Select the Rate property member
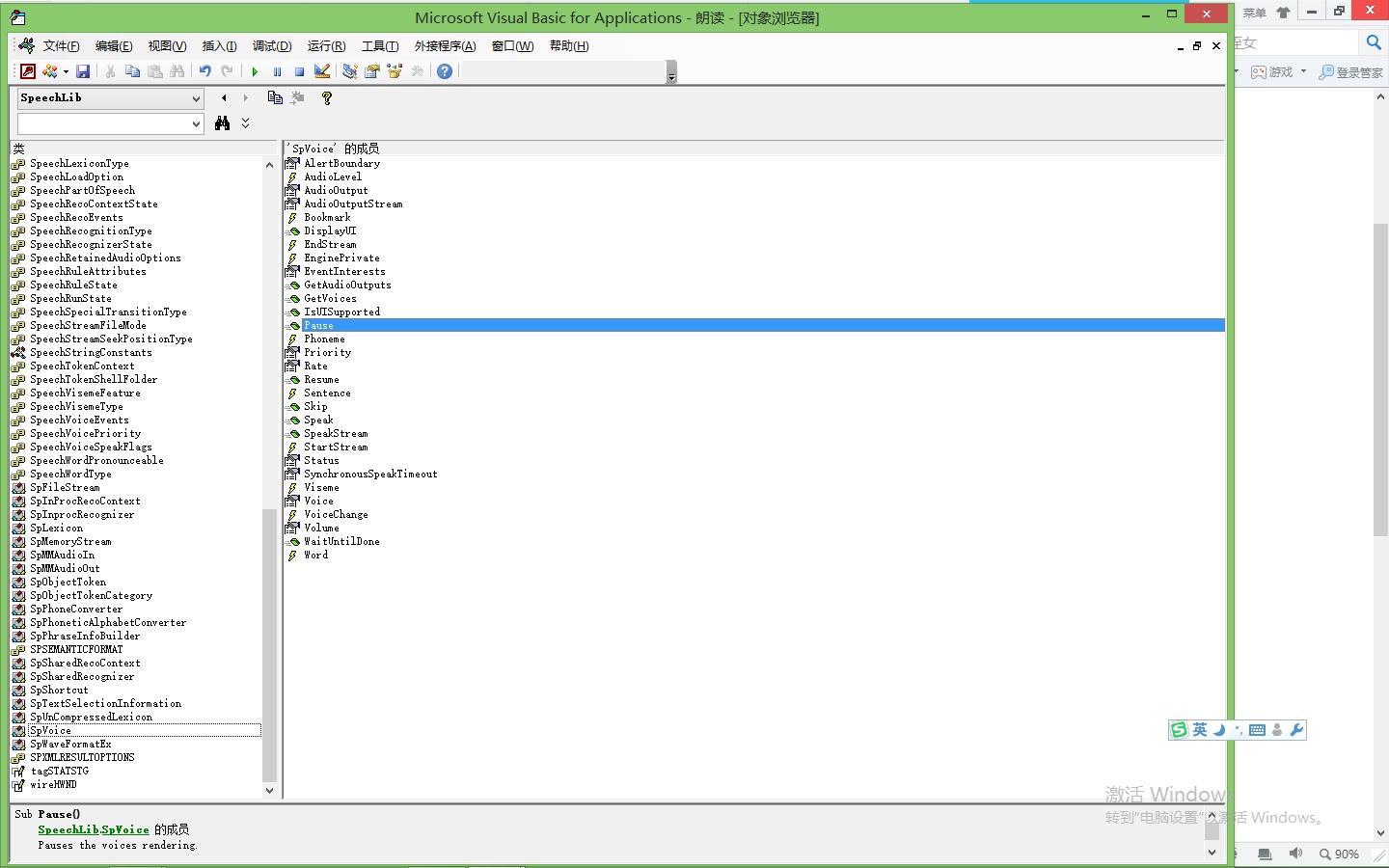This screenshot has width=1389, height=868. coord(315,366)
